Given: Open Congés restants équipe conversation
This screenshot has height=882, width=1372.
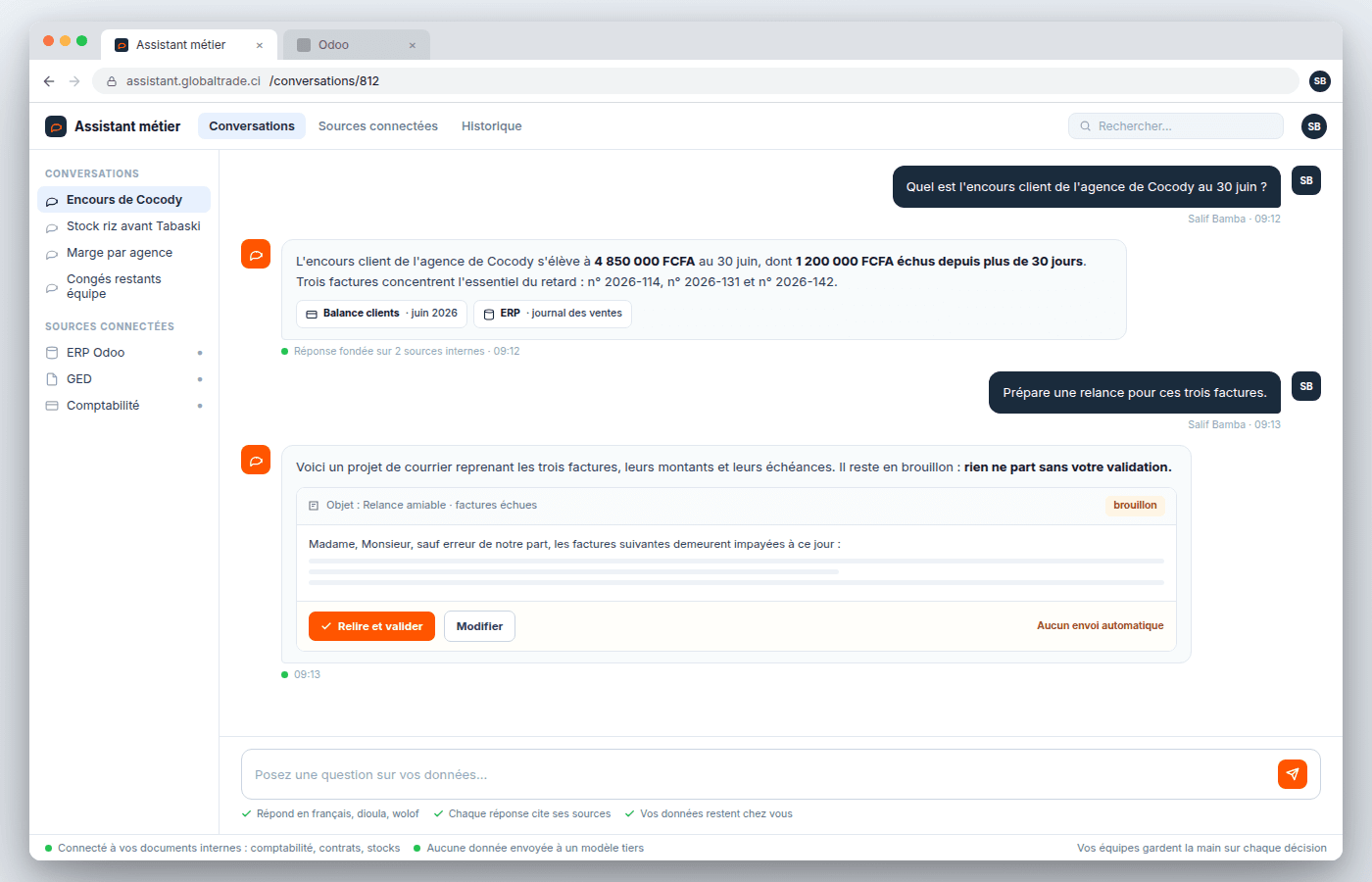Looking at the screenshot, I should click(x=123, y=286).
